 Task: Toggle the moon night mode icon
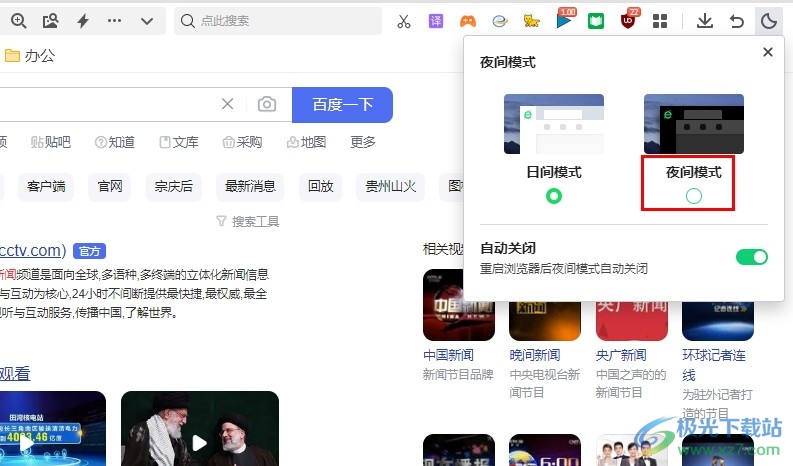769,21
